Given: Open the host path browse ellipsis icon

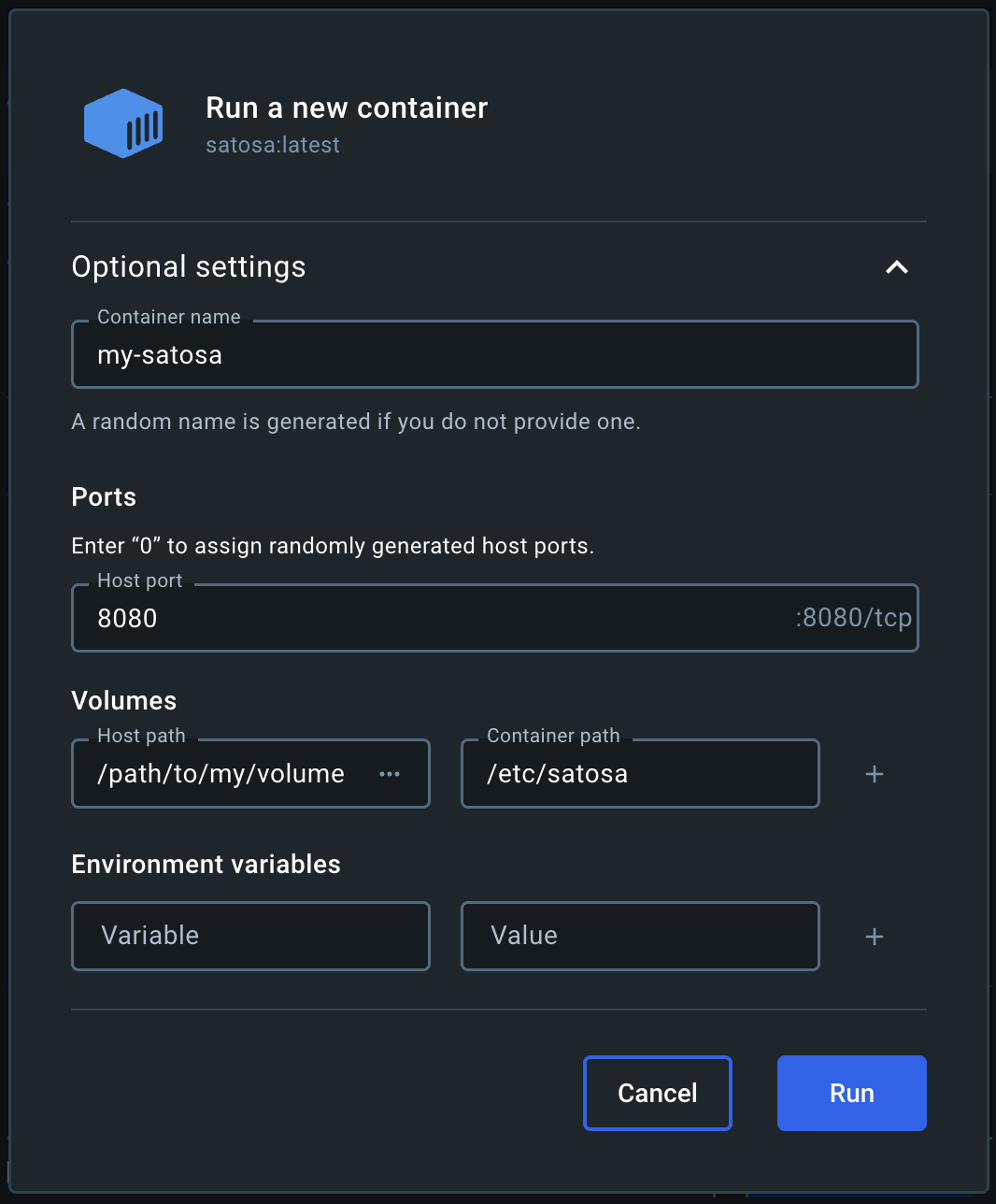Looking at the screenshot, I should (x=390, y=774).
